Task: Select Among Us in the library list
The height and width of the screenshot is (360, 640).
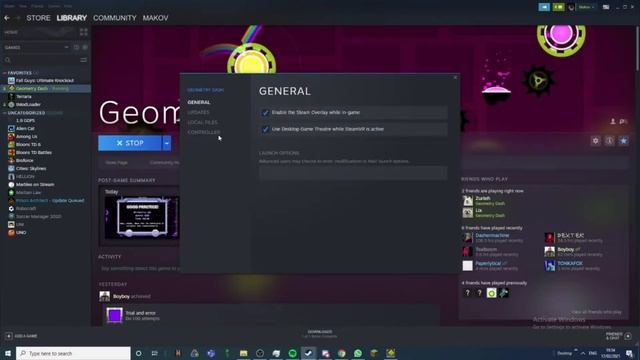Action: [x=27, y=137]
